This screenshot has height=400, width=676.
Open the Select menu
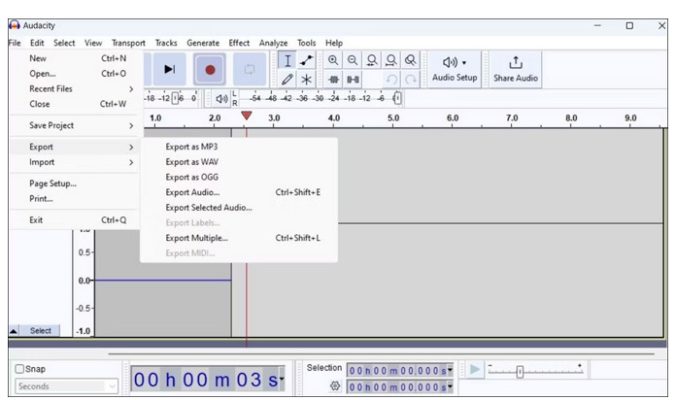click(x=64, y=43)
